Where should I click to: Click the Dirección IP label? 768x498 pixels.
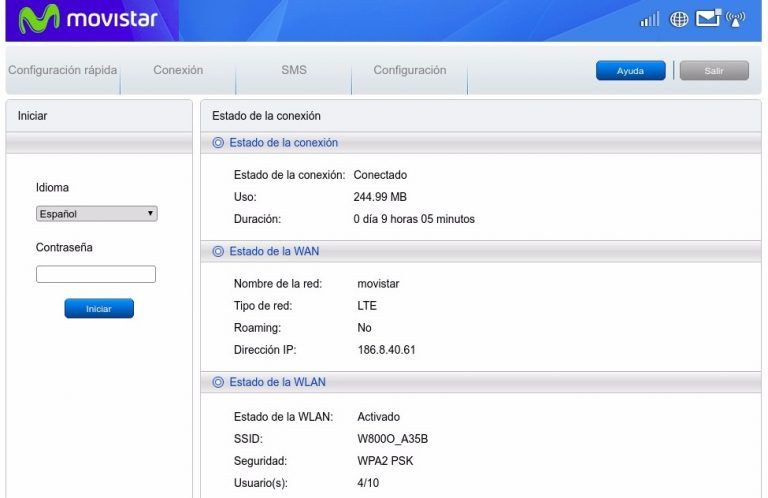point(265,350)
